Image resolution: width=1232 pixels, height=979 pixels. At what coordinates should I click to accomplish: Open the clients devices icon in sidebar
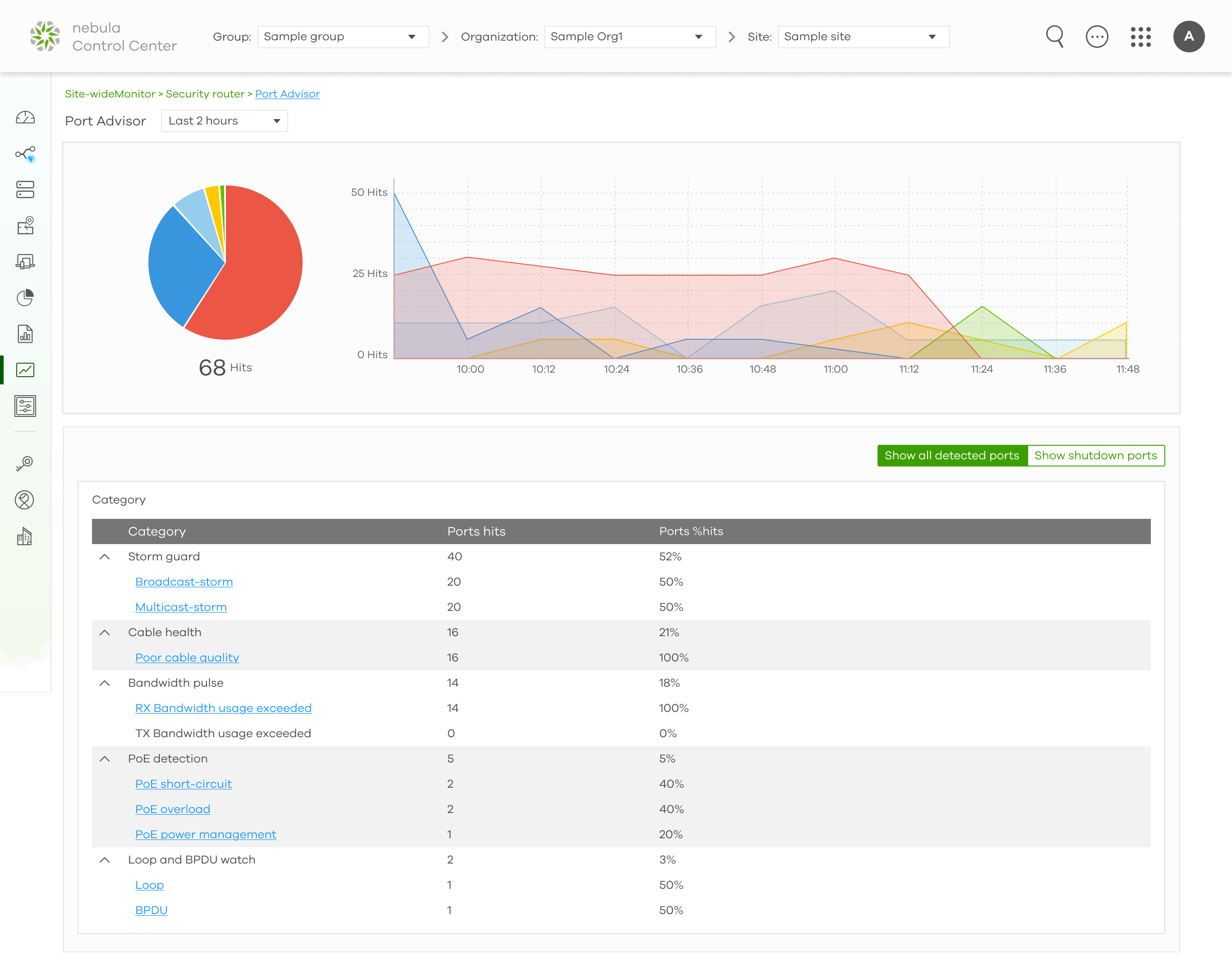(25, 262)
